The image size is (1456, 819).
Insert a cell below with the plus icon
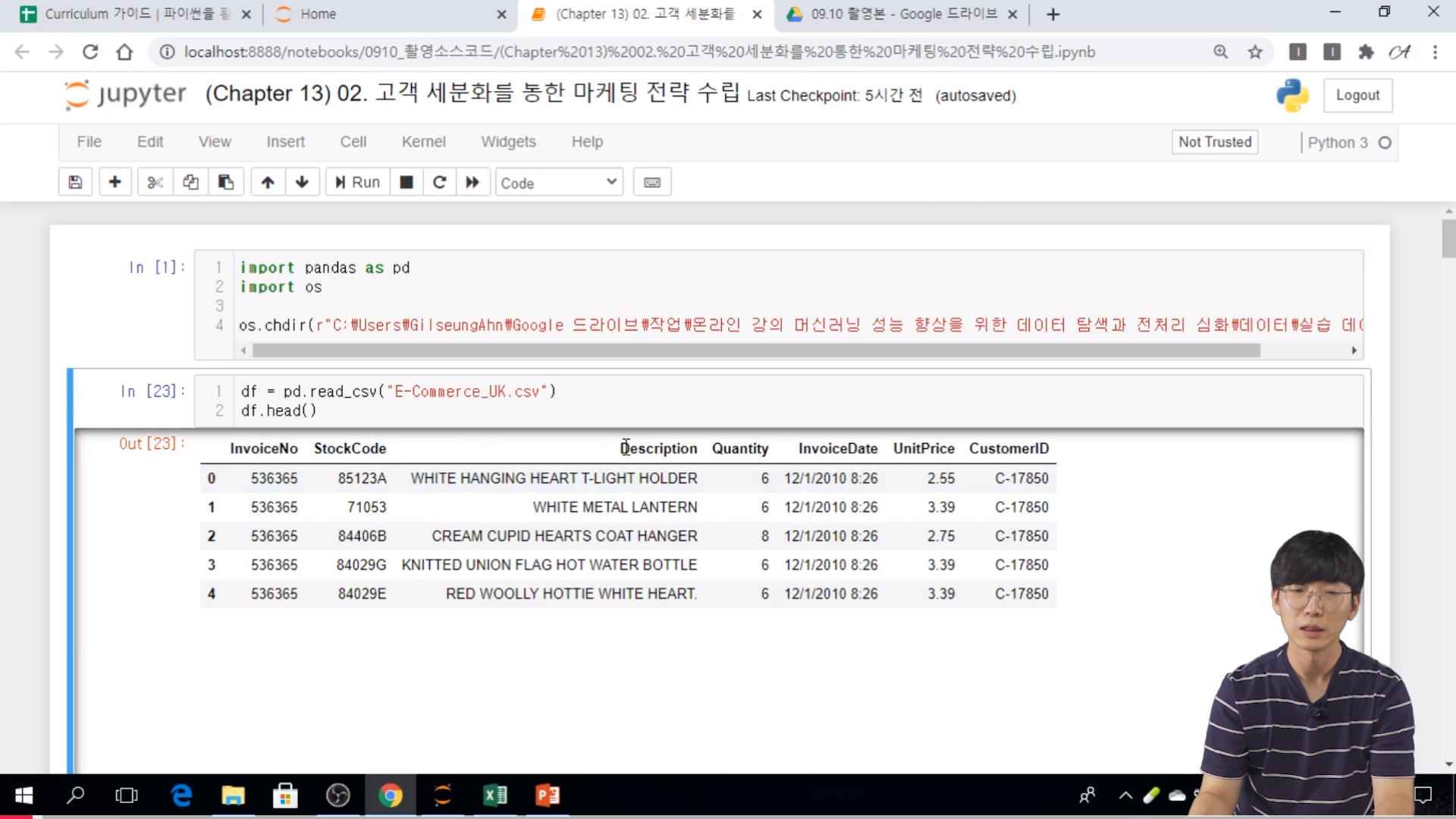point(115,182)
